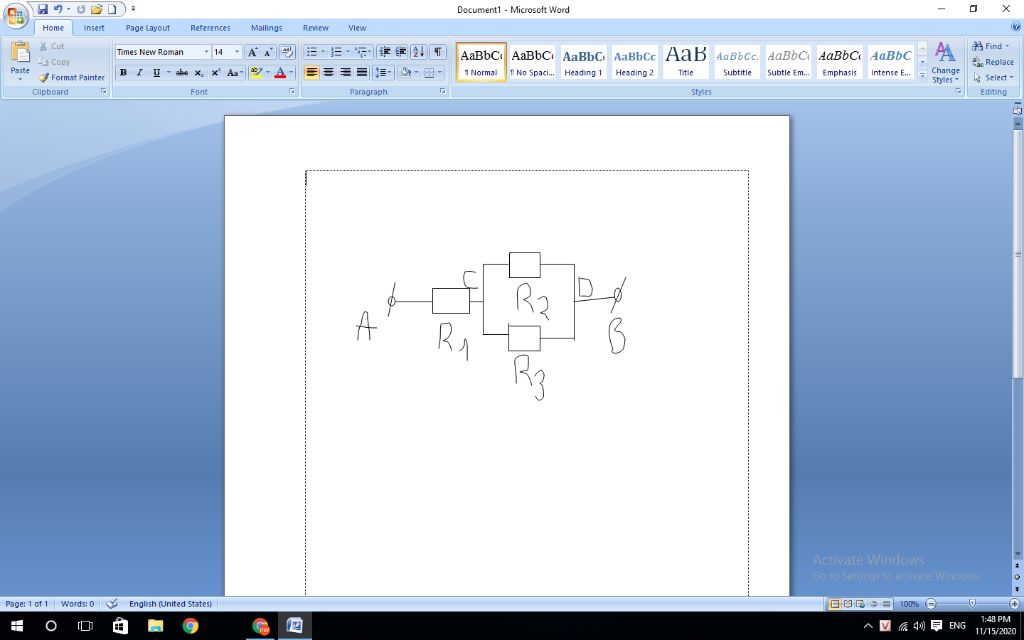1024x640 pixels.
Task: Switch to Full Screen Reading view
Action: tap(848, 604)
